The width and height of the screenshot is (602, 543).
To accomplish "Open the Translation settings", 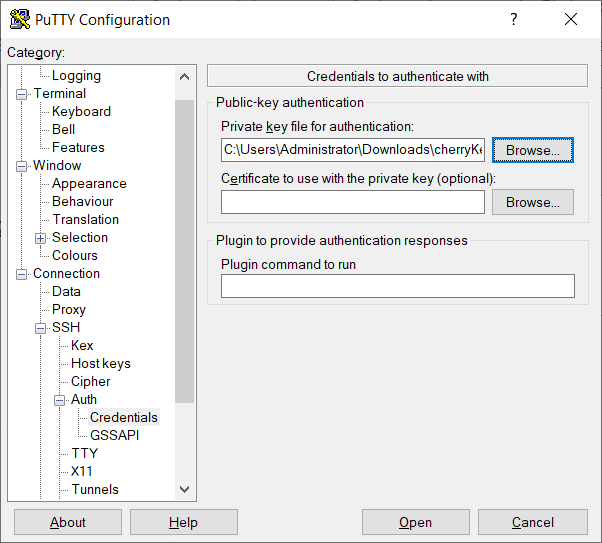I will (x=86, y=220).
